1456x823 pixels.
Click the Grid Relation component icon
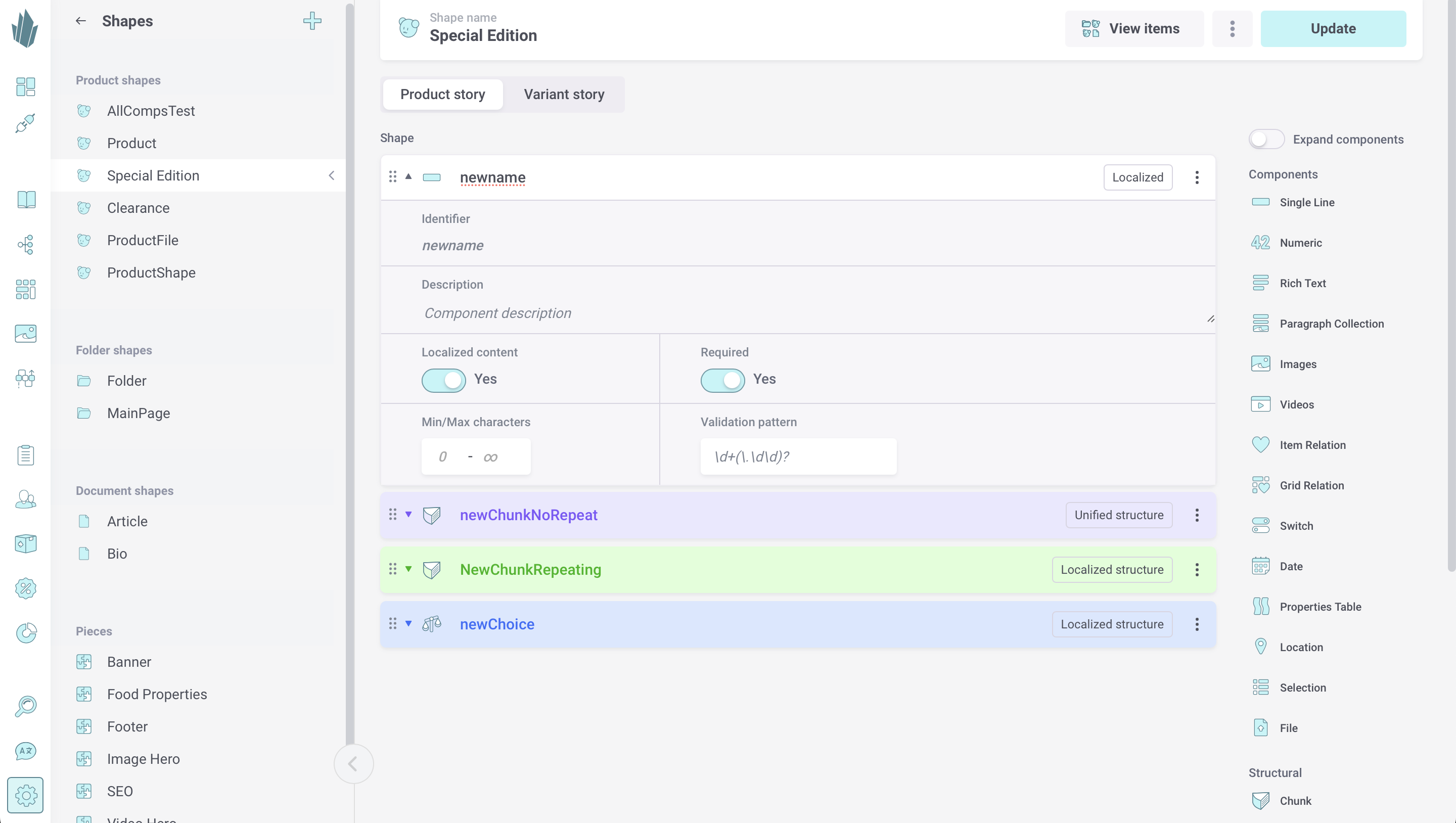point(1260,485)
